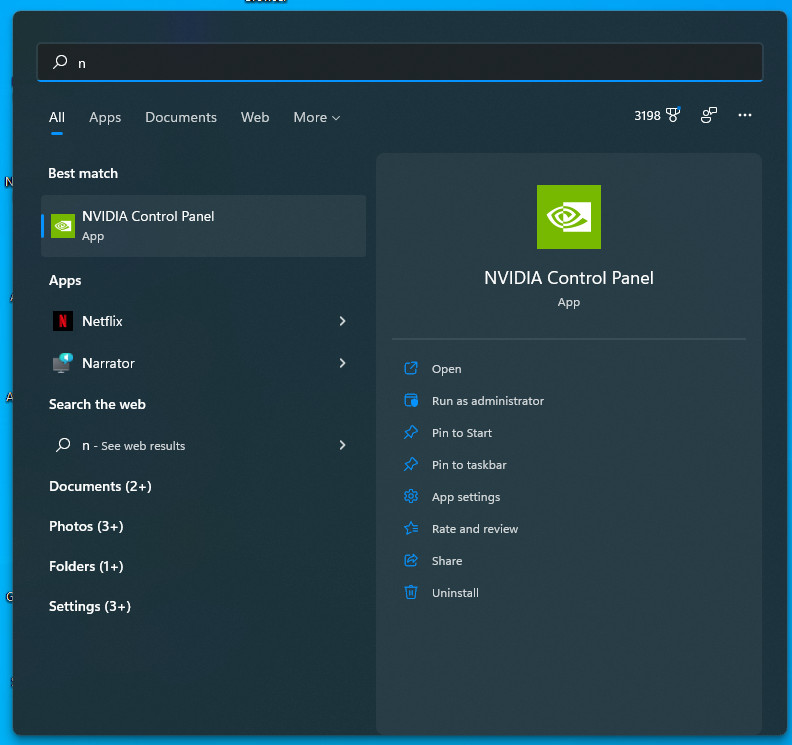This screenshot has width=792, height=745.
Task: Open the More filter dropdown
Action: [316, 117]
